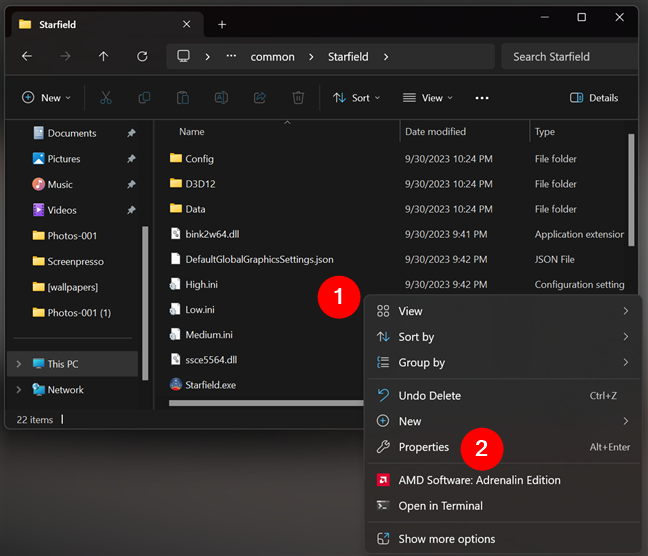Click the Share icon in toolbar
The width and height of the screenshot is (648, 556).
260,98
